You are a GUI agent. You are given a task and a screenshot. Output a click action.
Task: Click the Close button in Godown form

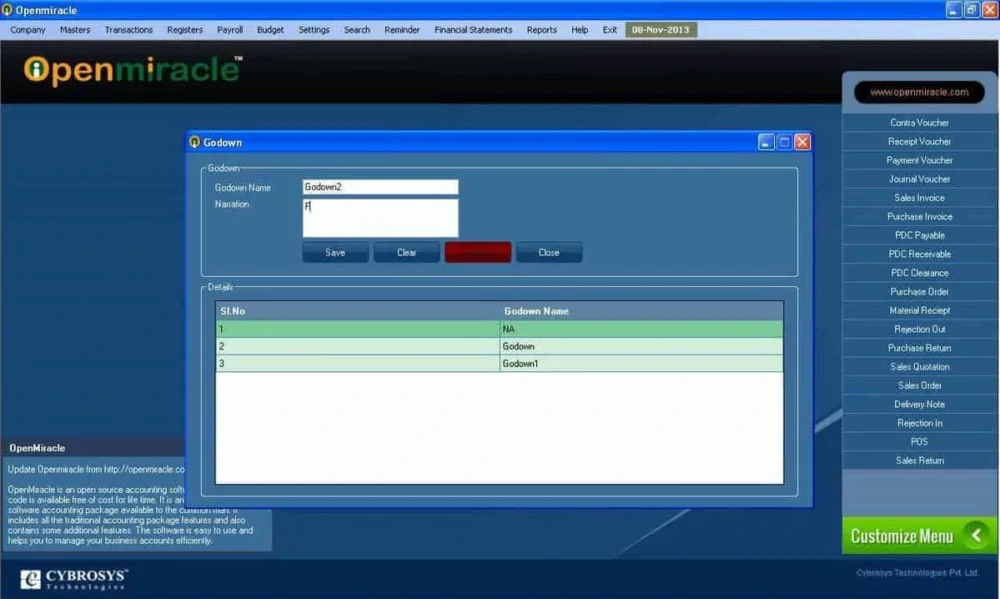point(548,253)
